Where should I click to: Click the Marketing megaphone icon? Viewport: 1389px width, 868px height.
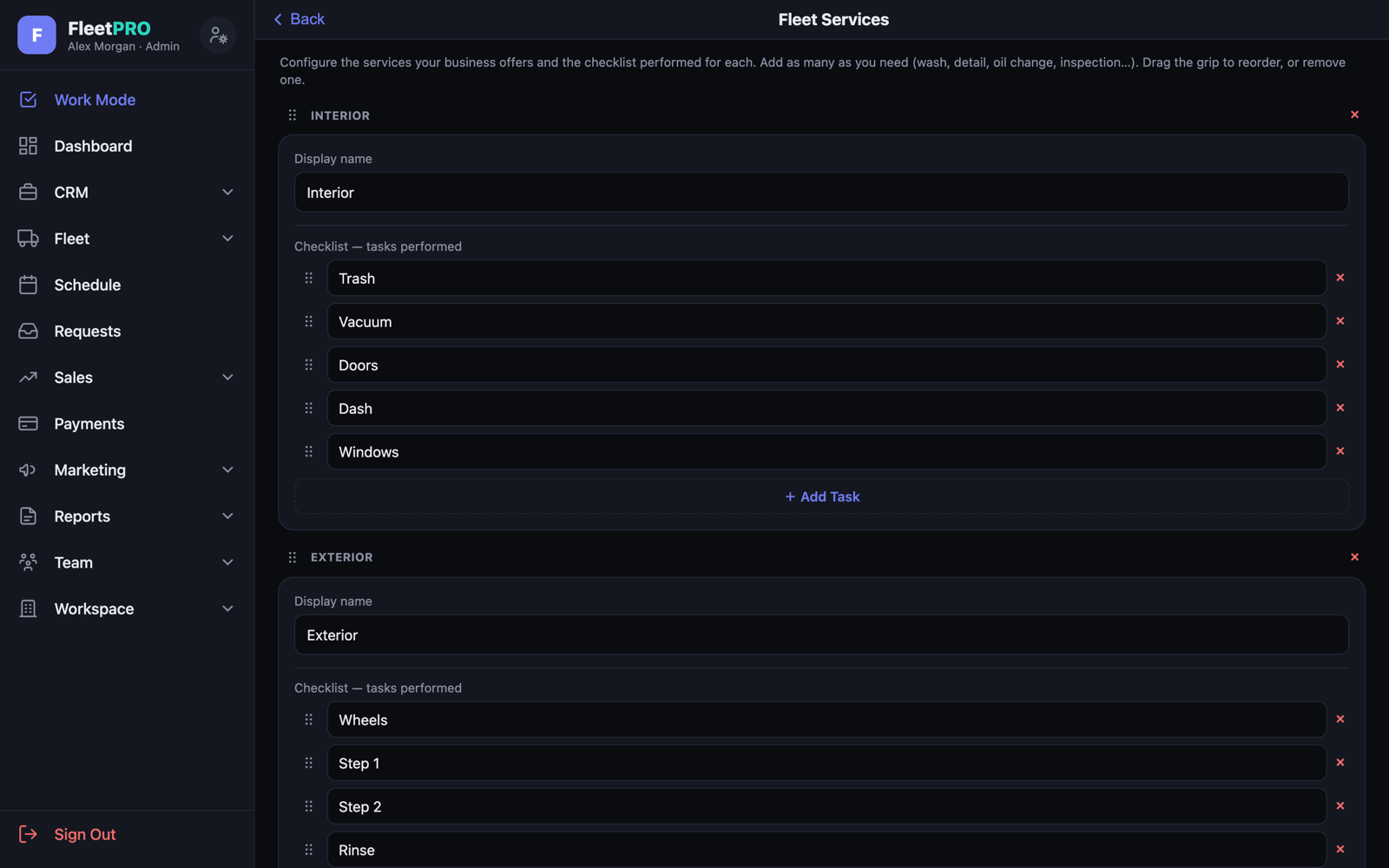pyautogui.click(x=28, y=470)
